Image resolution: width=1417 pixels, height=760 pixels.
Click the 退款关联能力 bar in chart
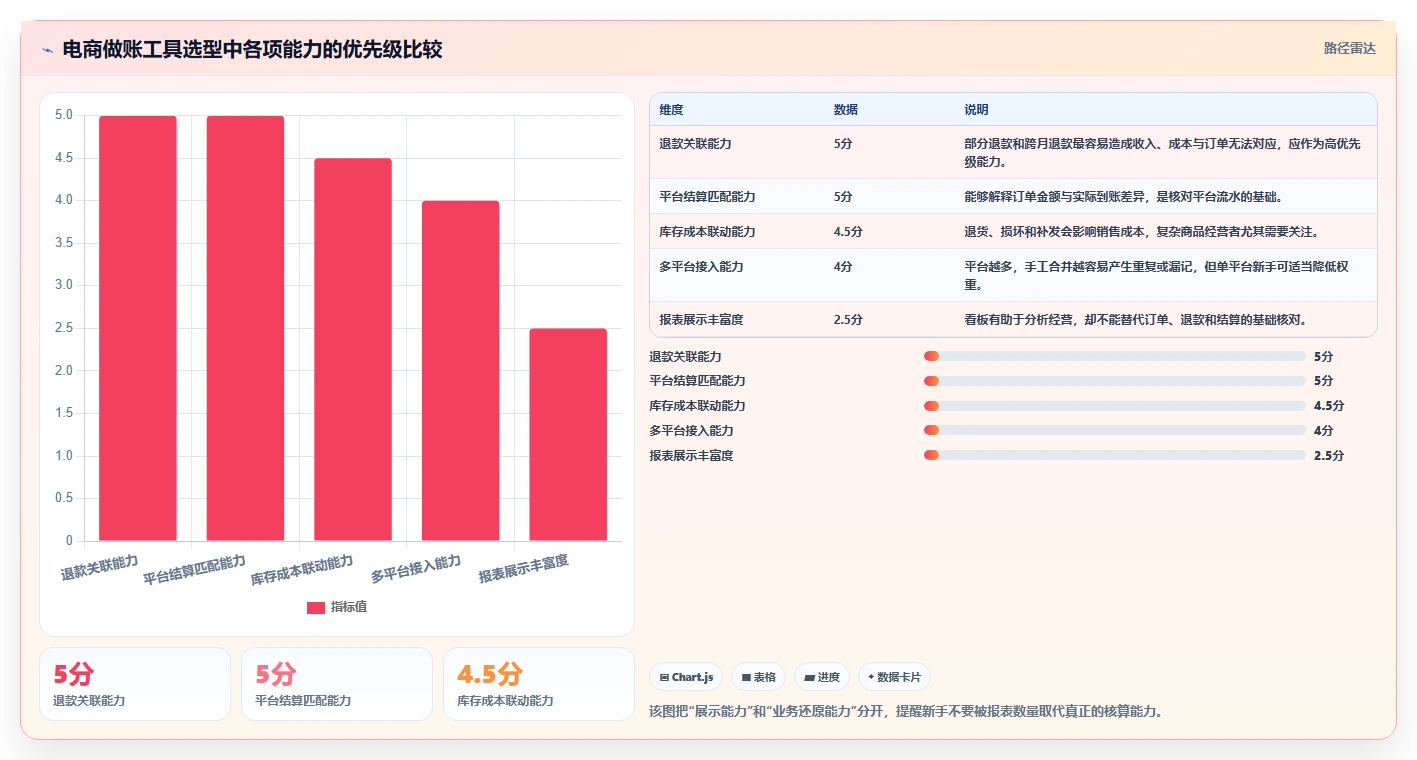138,329
